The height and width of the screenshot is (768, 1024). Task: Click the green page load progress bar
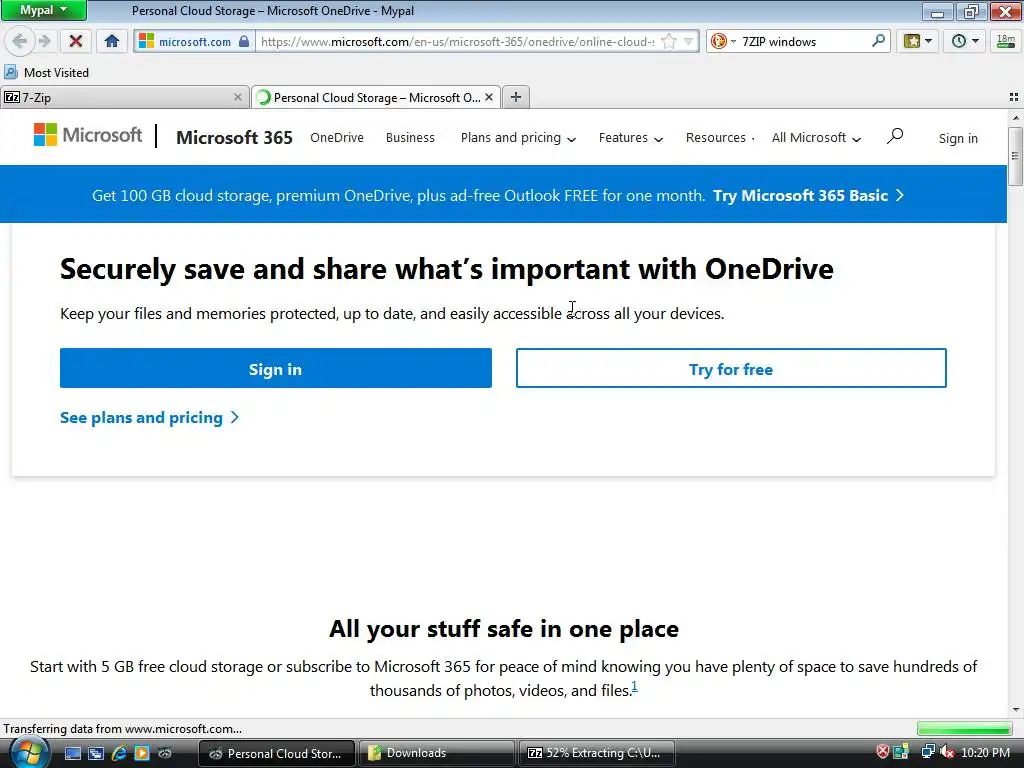pos(965,728)
